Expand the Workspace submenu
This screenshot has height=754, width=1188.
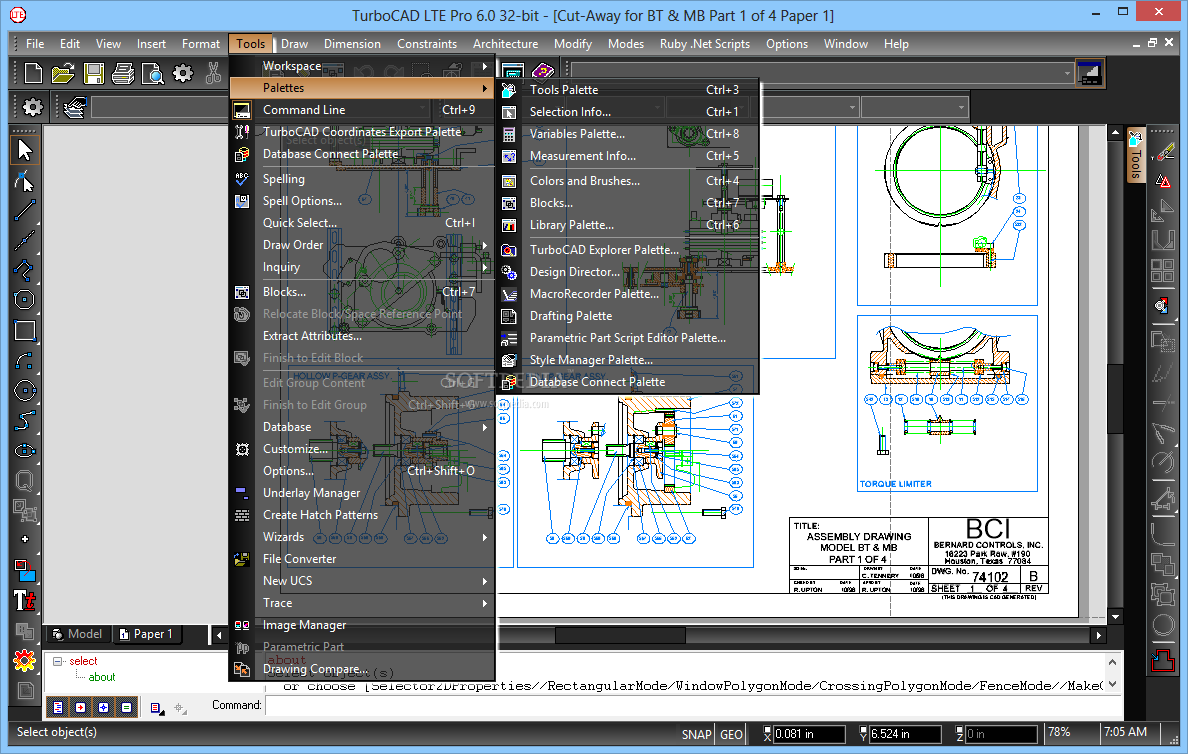tap(362, 66)
